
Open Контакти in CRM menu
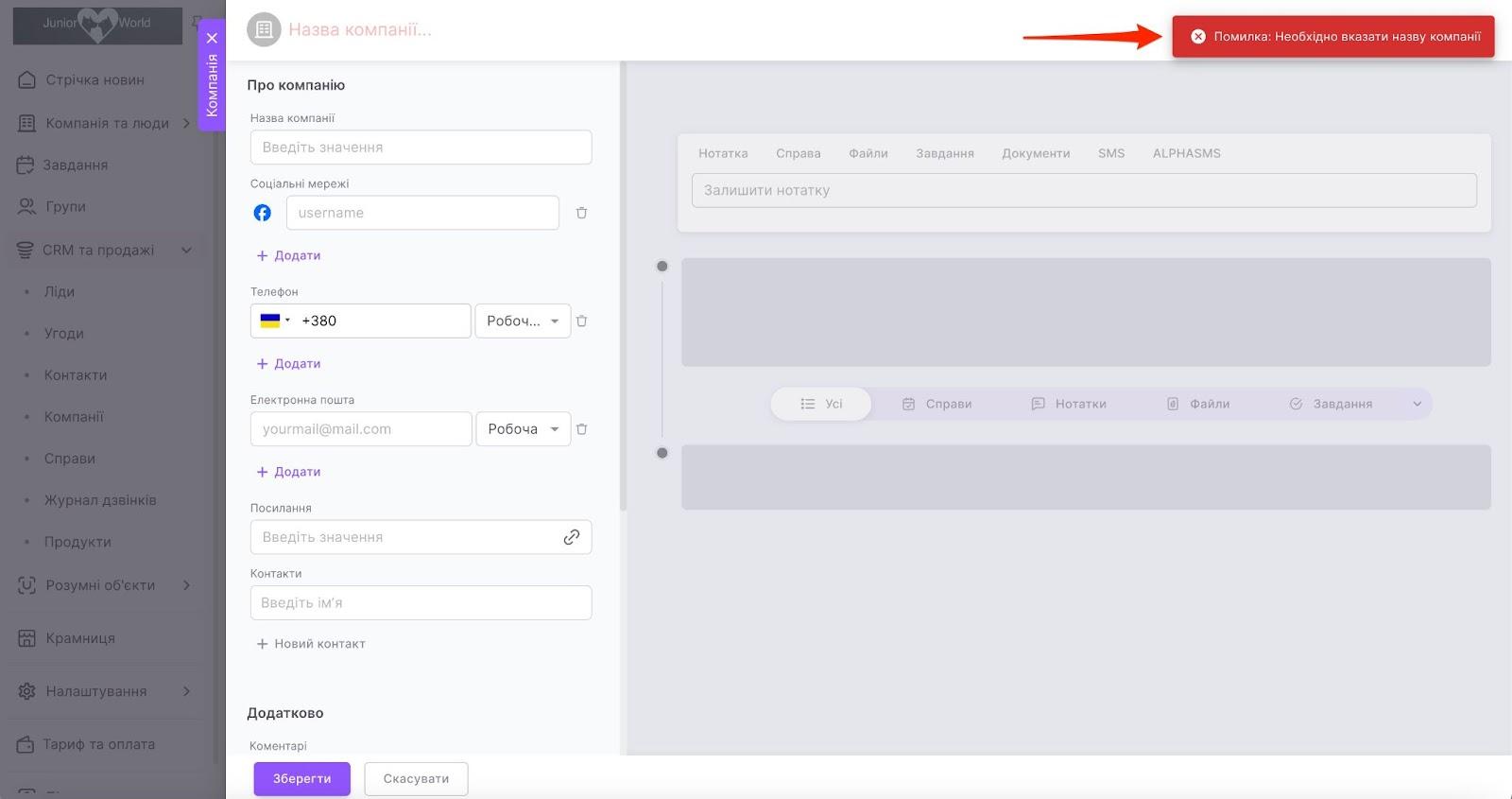click(76, 374)
